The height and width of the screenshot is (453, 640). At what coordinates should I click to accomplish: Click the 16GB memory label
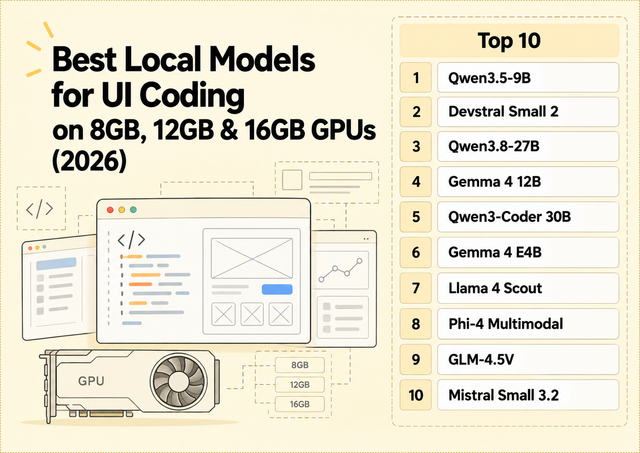[x=300, y=404]
